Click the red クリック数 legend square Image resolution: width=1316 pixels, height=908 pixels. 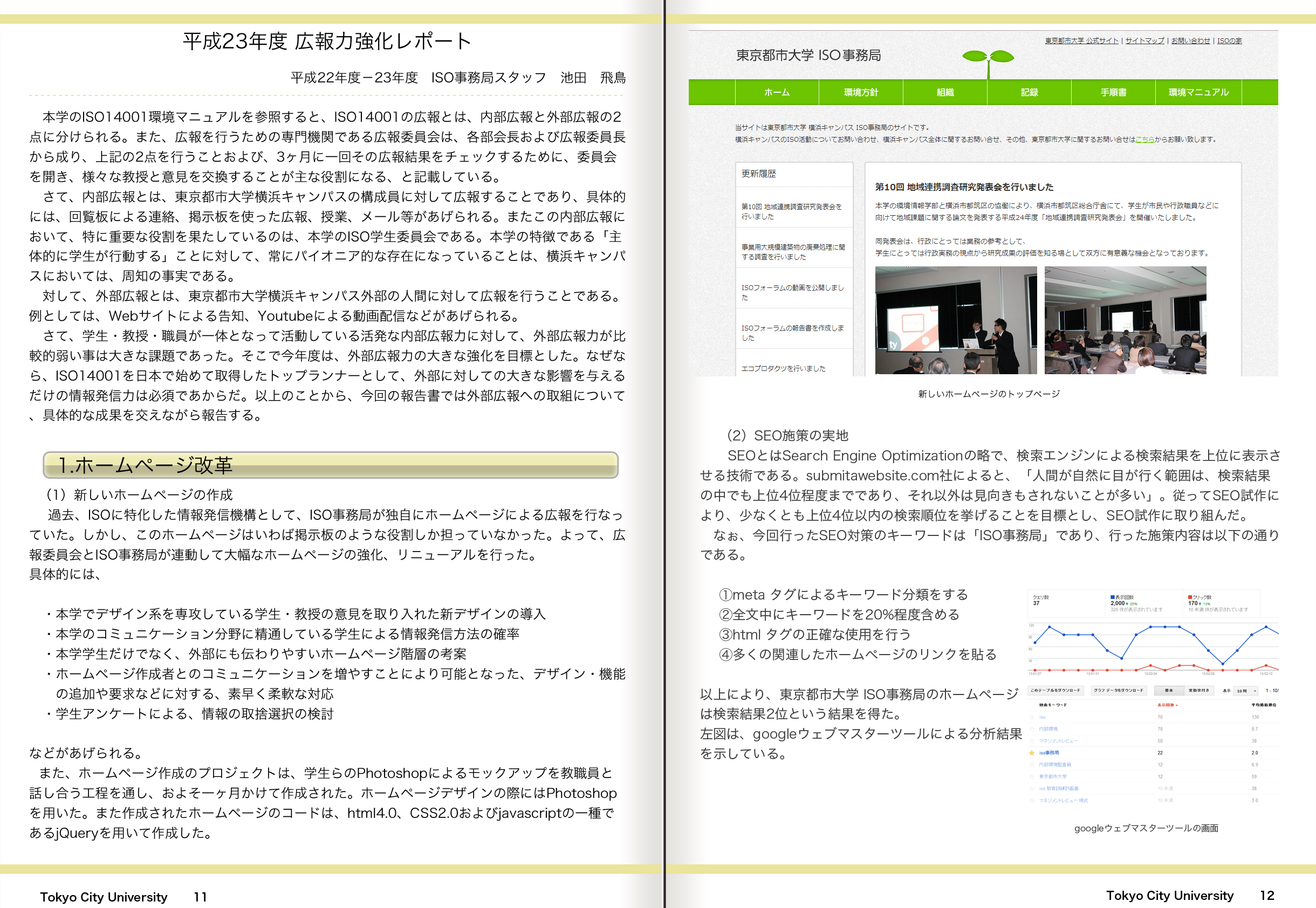pos(1190,597)
